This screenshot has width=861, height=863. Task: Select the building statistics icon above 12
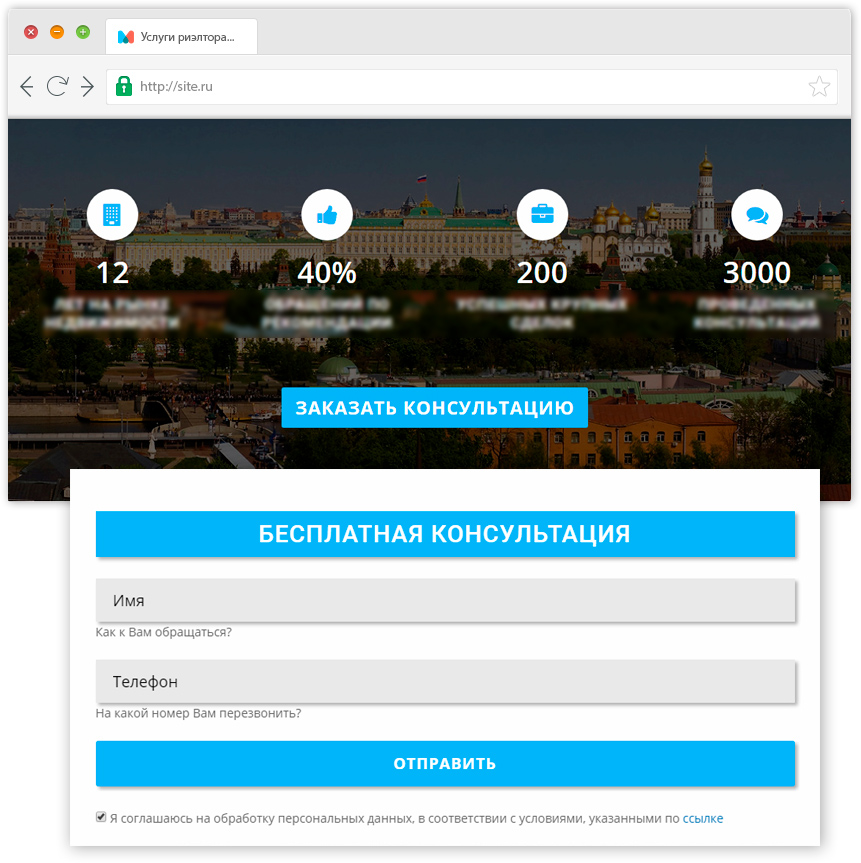tap(112, 214)
